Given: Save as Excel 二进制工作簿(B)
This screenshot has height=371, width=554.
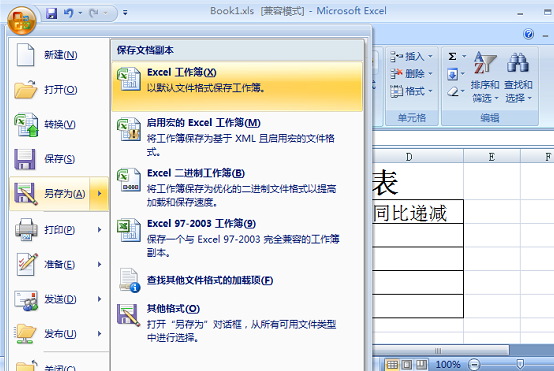Looking at the screenshot, I should click(237, 188).
